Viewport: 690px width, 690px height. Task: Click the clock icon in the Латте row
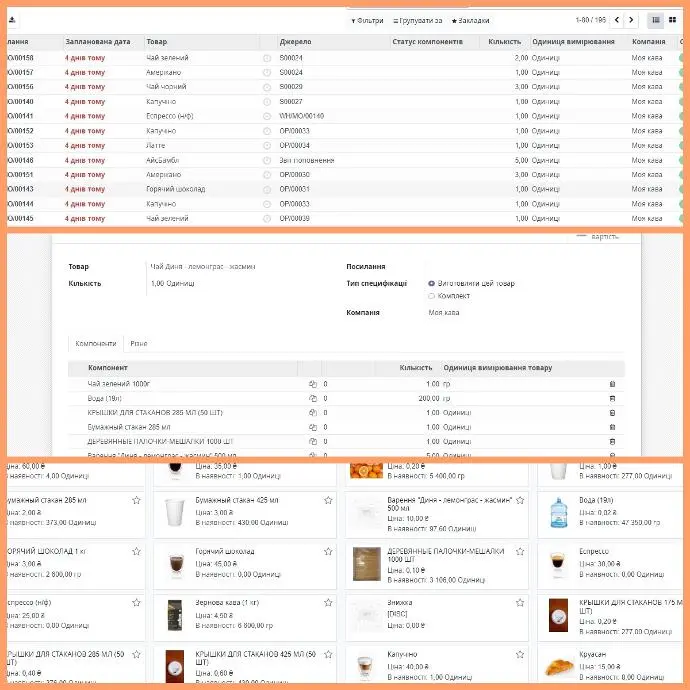point(266,145)
